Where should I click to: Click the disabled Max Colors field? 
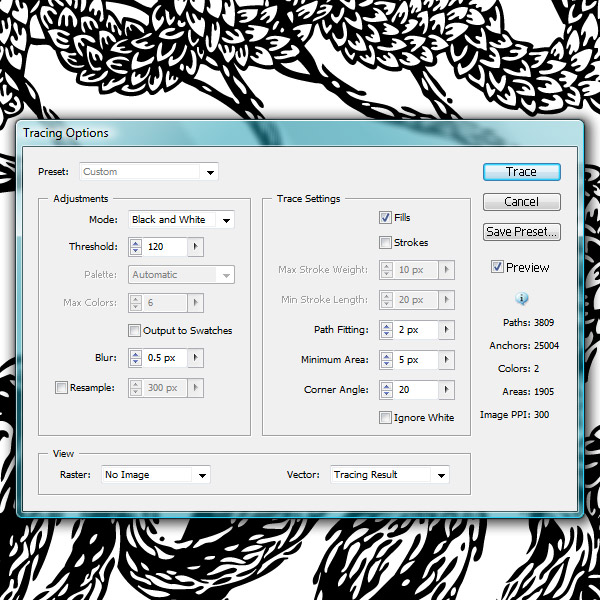coord(165,303)
